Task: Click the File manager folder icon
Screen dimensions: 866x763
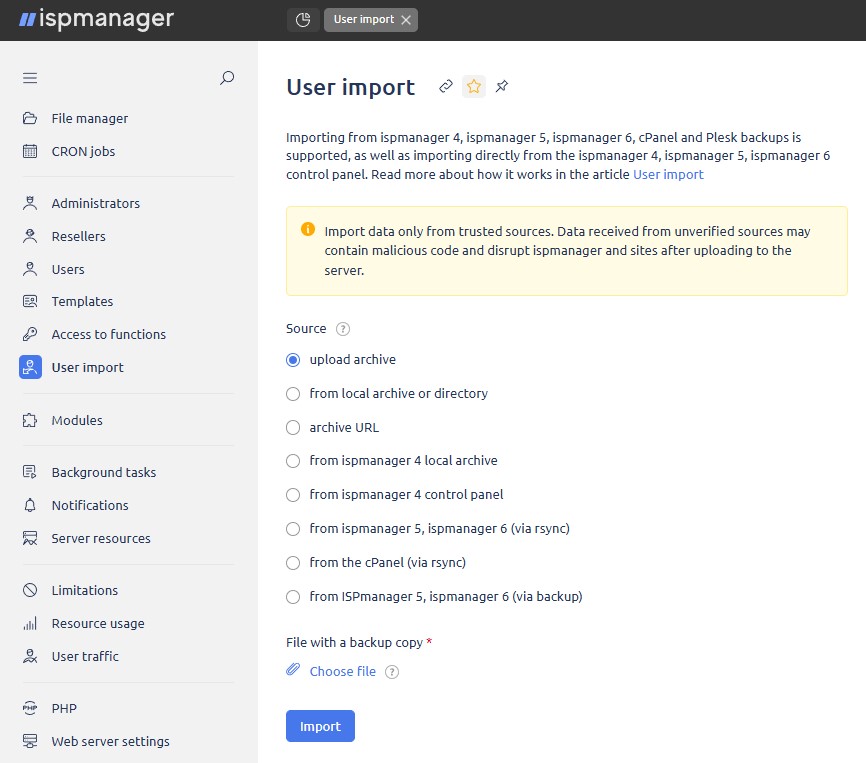Action: tap(30, 118)
